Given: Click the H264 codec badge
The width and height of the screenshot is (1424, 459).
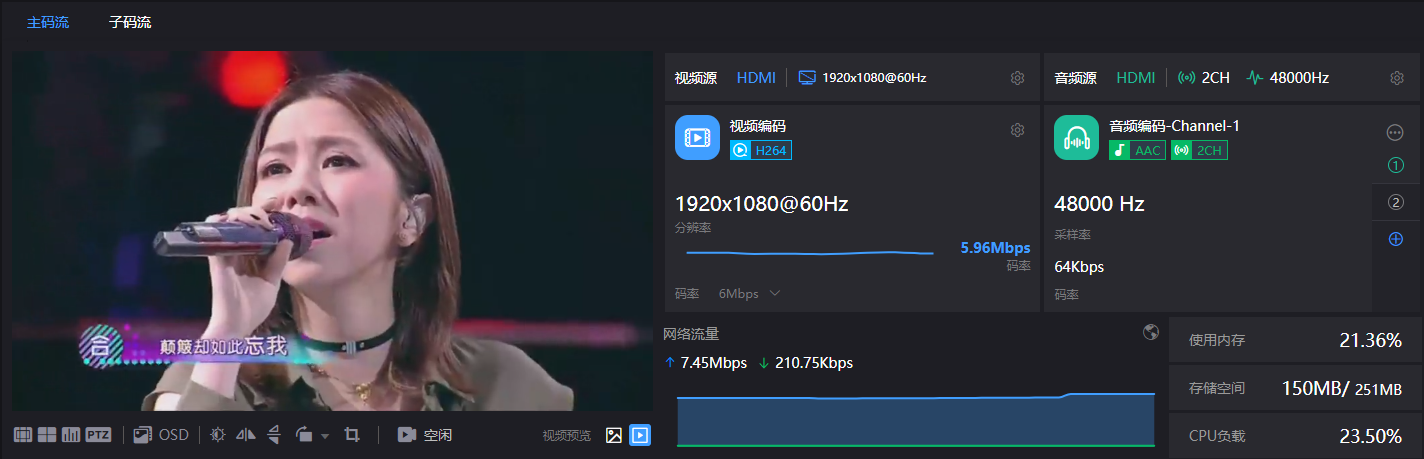Looking at the screenshot, I should point(761,150).
